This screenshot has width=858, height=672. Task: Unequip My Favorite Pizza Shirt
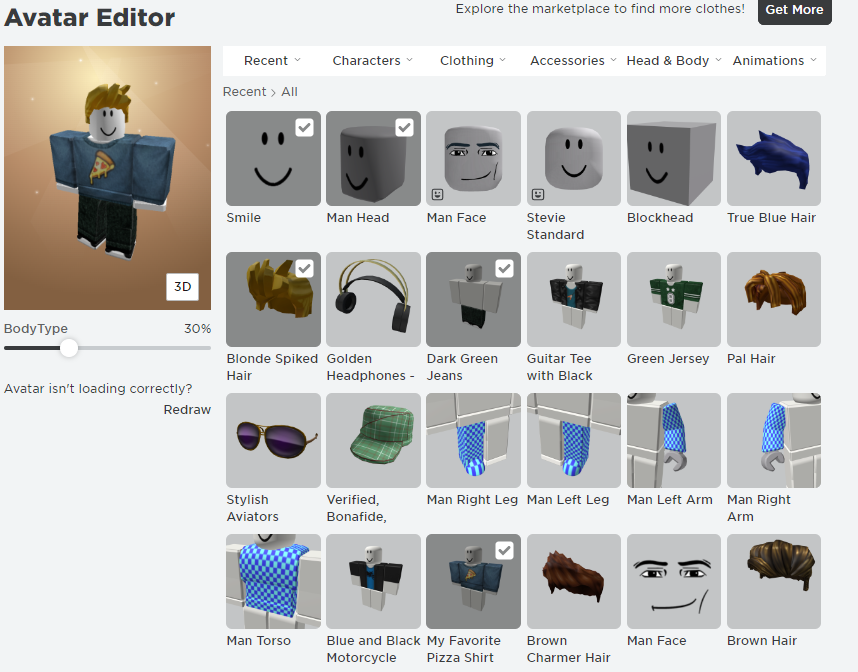click(x=505, y=551)
